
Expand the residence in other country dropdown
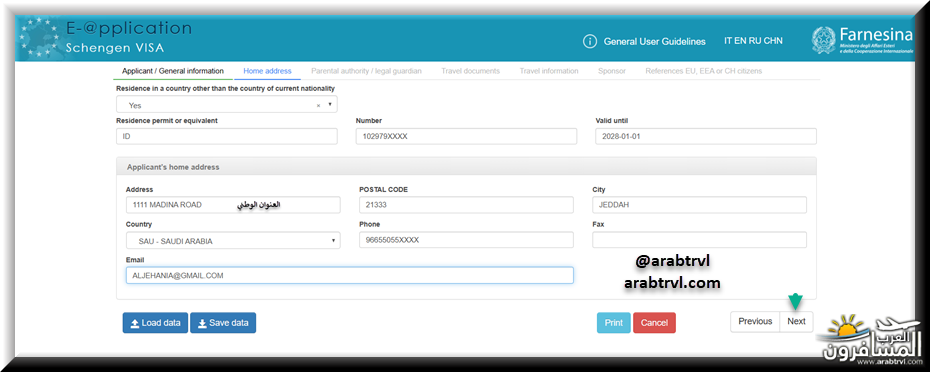[227, 105]
